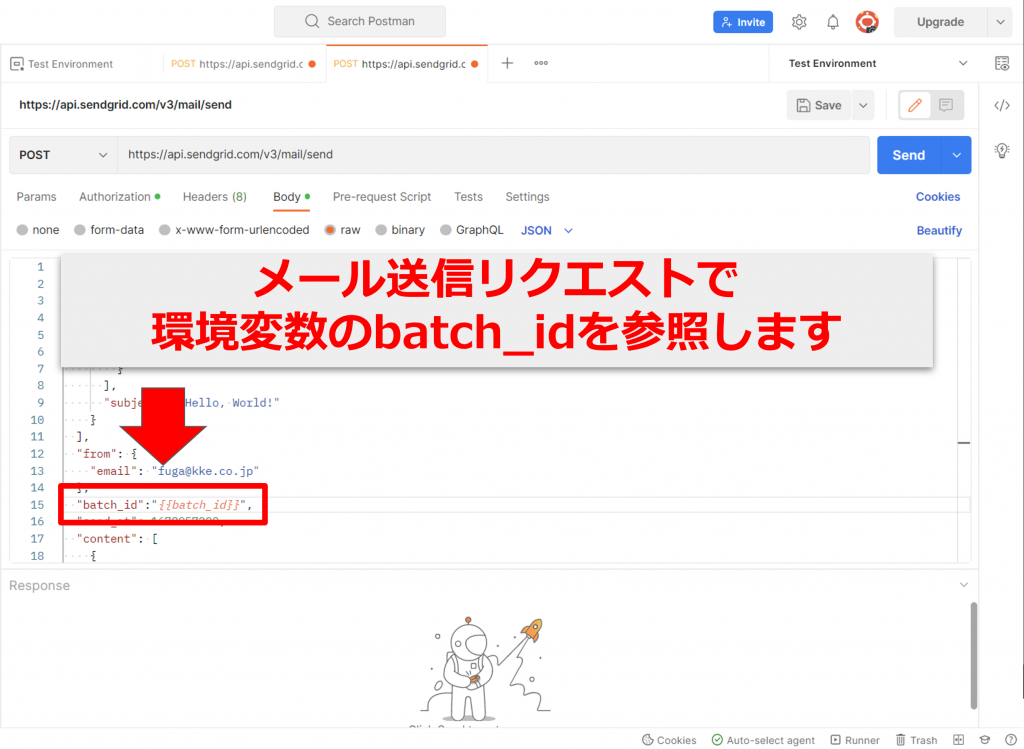
Task: Open the code snippet panel icon
Action: click(x=1002, y=104)
